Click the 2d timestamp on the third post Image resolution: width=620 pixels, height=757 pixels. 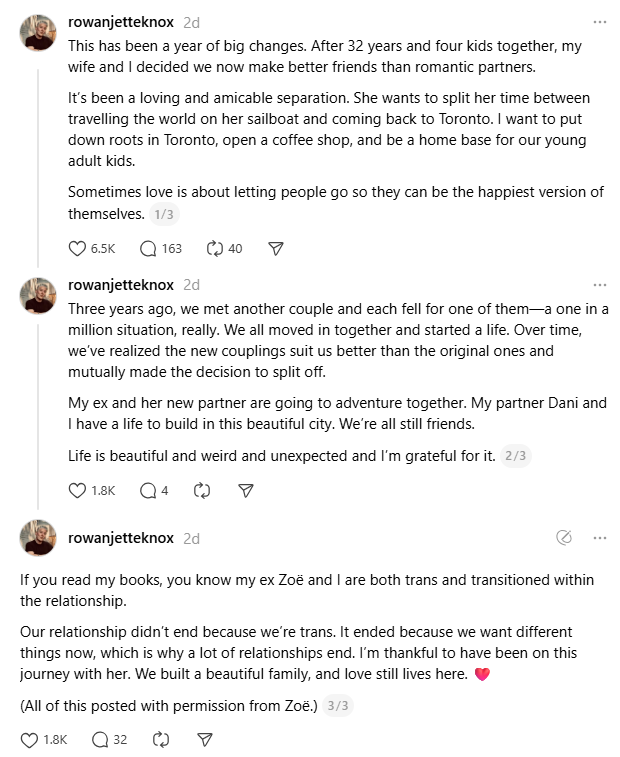[x=191, y=538]
